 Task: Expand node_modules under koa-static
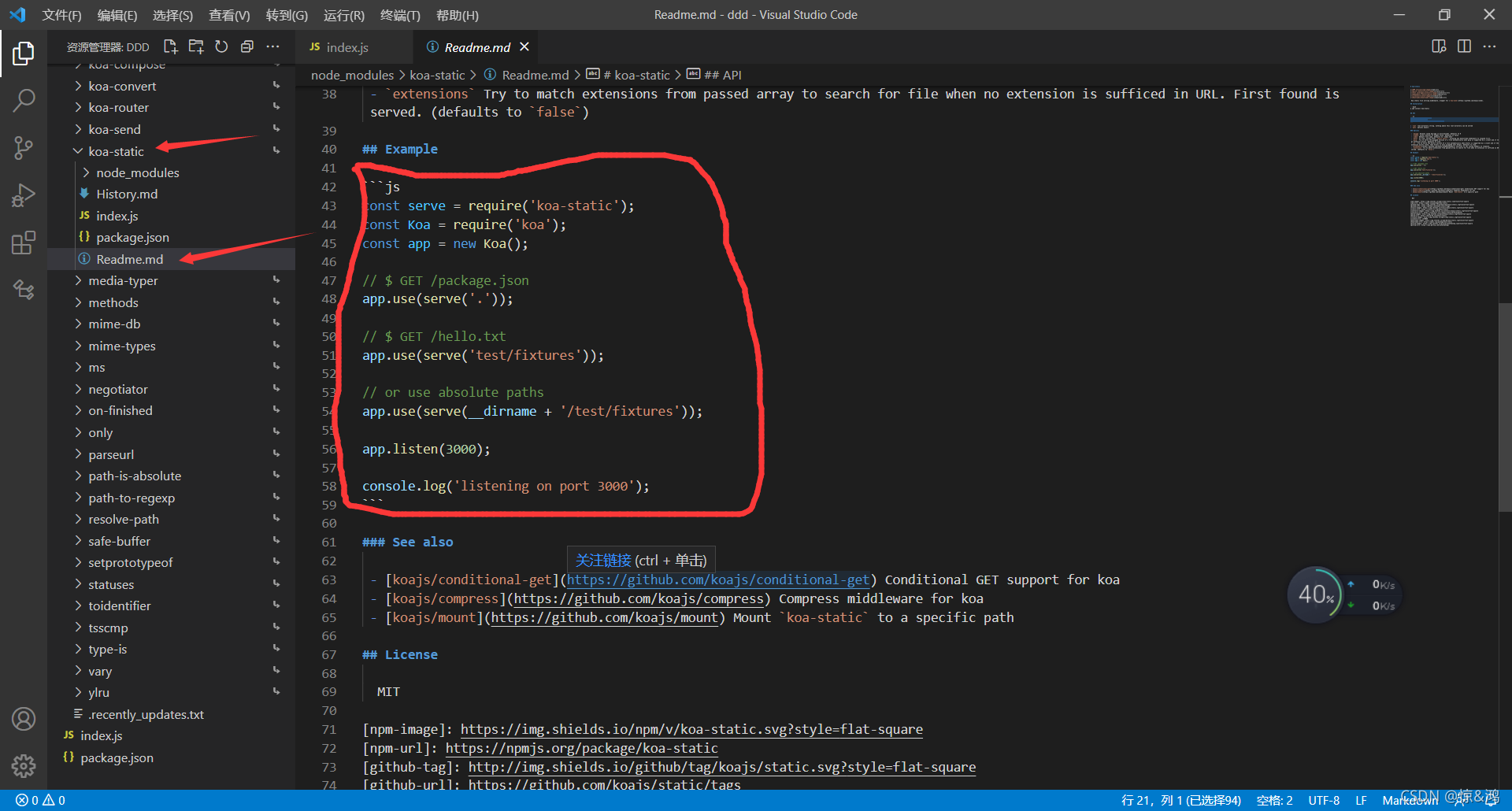172,172
